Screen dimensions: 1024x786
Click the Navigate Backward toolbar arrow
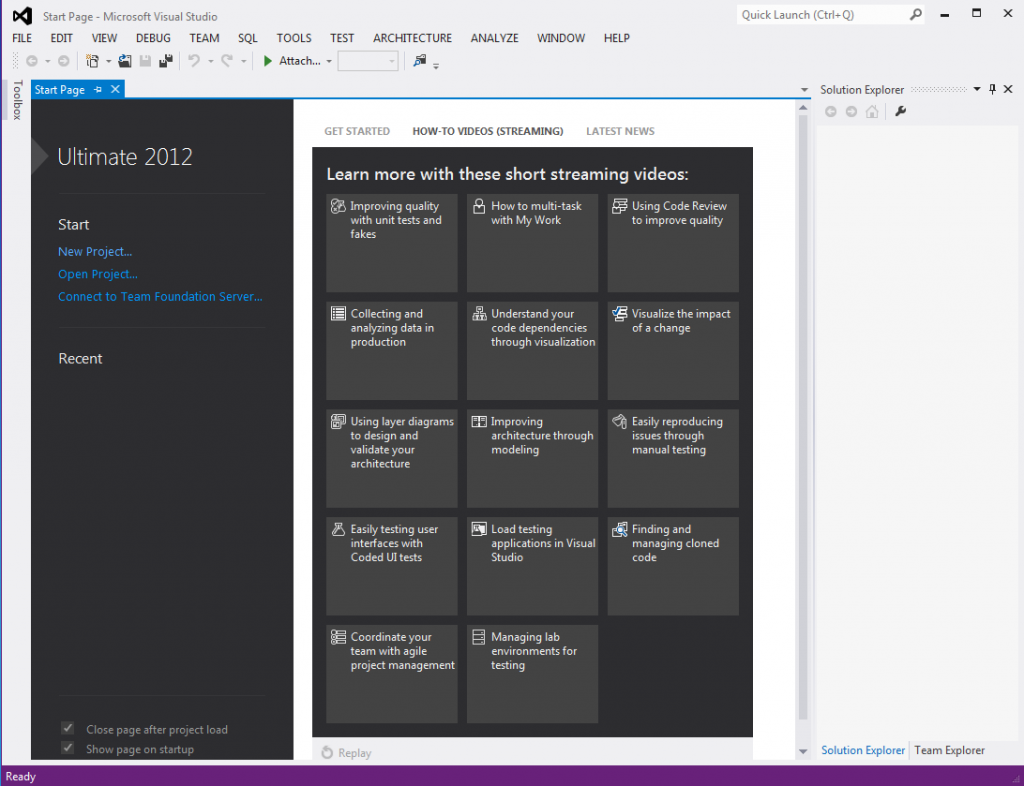[31, 61]
